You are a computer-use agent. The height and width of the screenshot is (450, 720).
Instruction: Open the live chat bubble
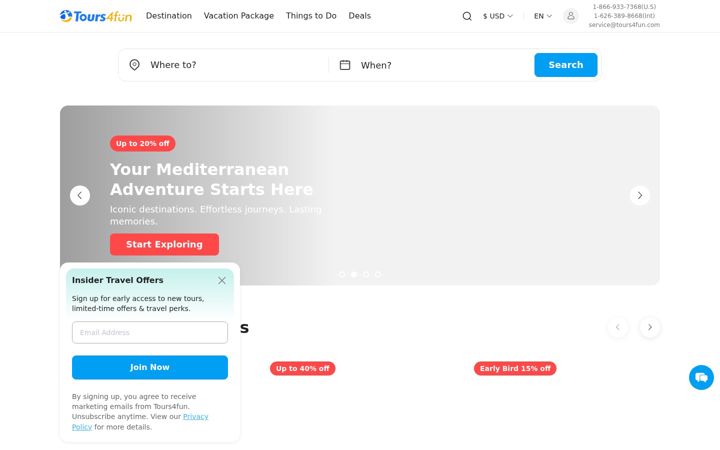[x=701, y=377]
